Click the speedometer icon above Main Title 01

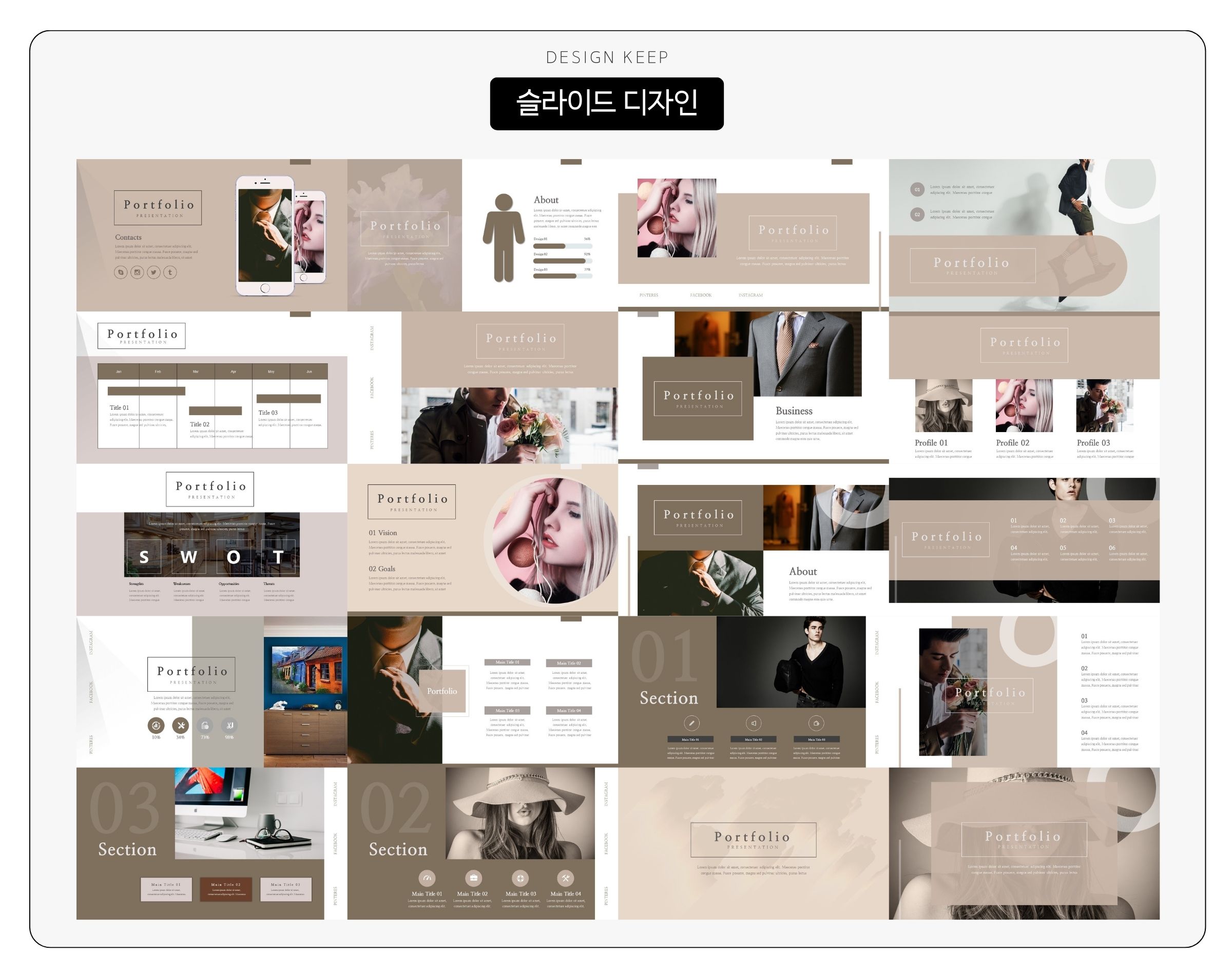point(427,878)
